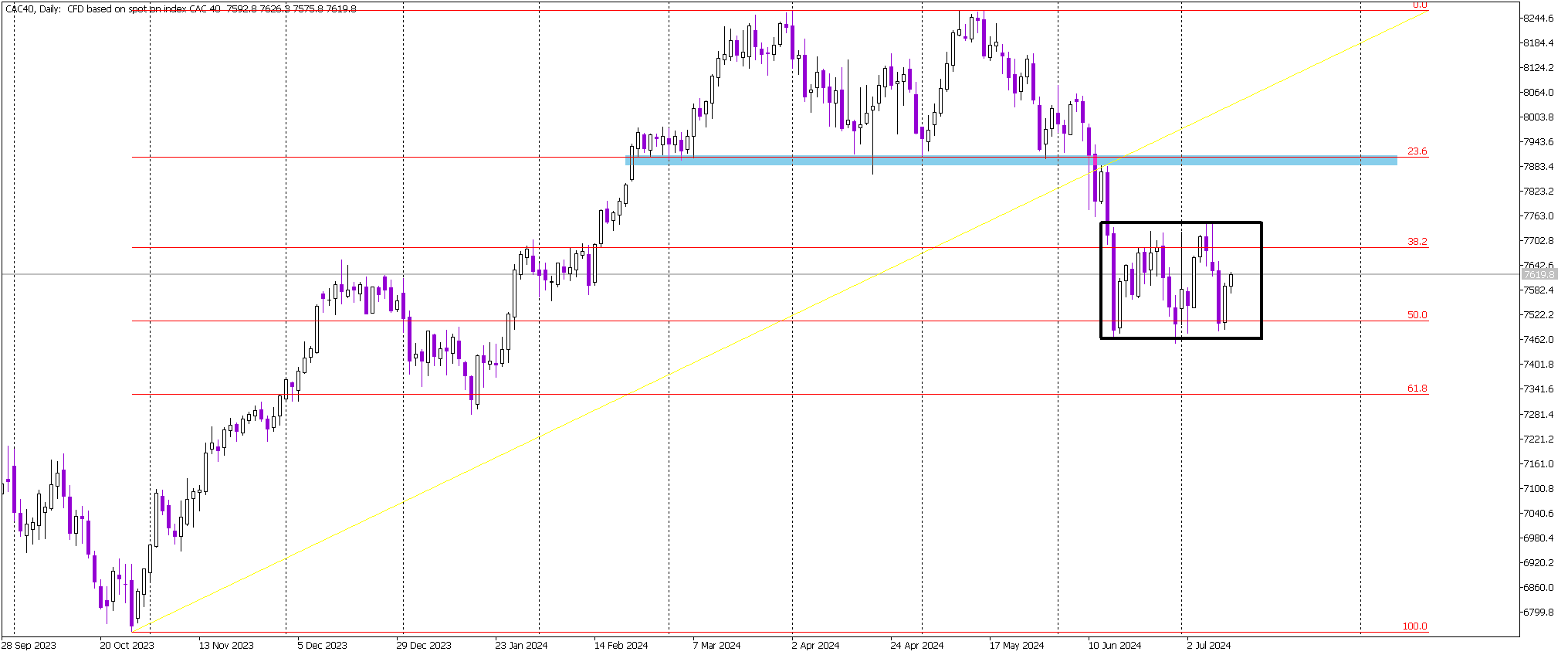Click the 7823.2 price axis label

click(1539, 192)
